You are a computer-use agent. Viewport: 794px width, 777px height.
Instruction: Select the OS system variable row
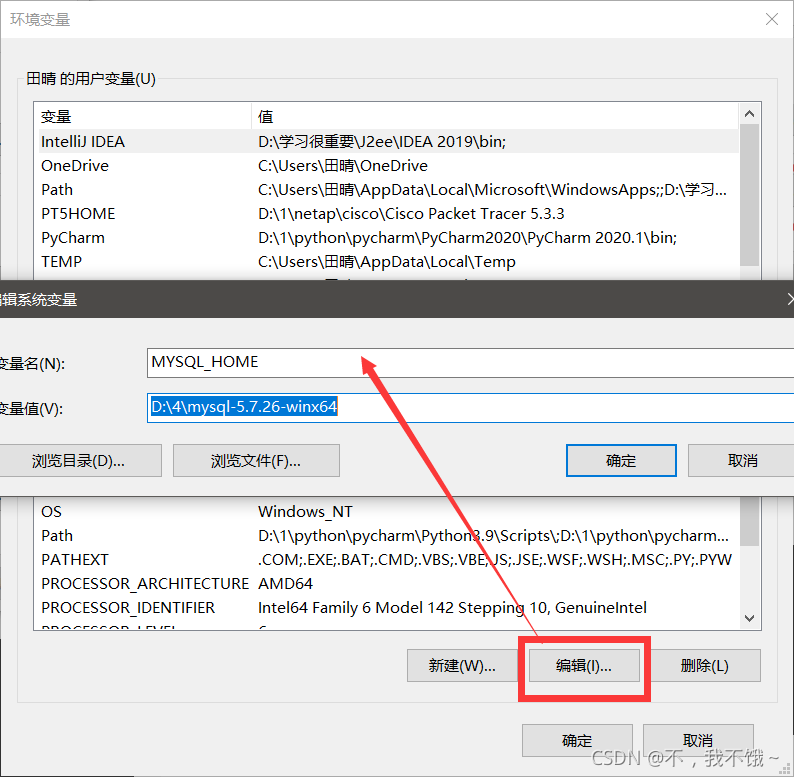click(x=388, y=512)
